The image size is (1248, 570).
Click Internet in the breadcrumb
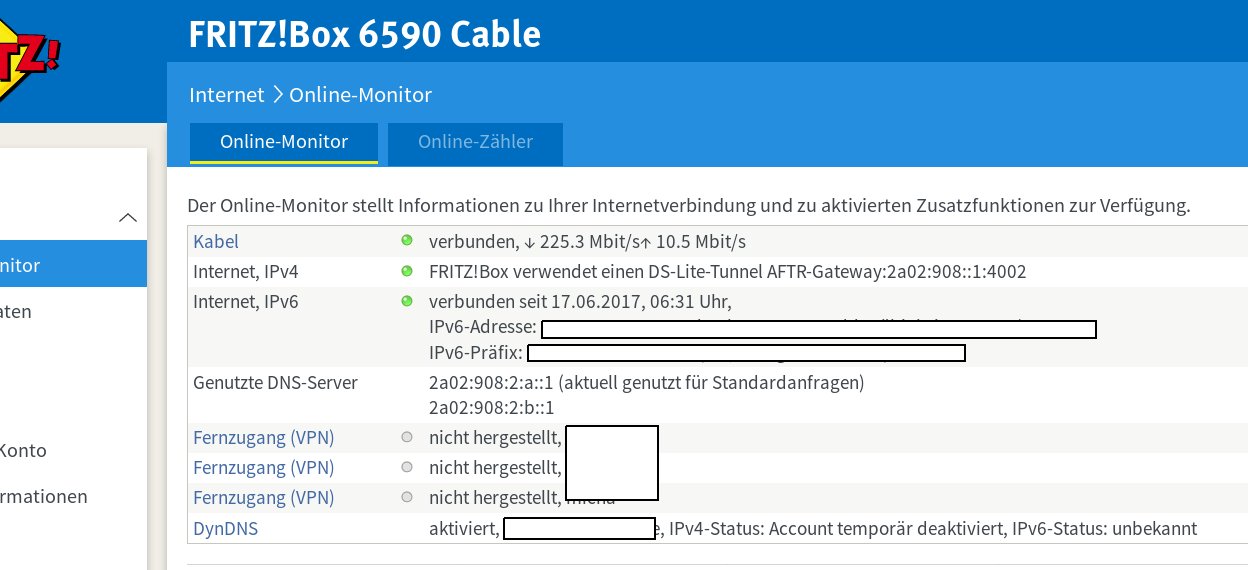[226, 95]
